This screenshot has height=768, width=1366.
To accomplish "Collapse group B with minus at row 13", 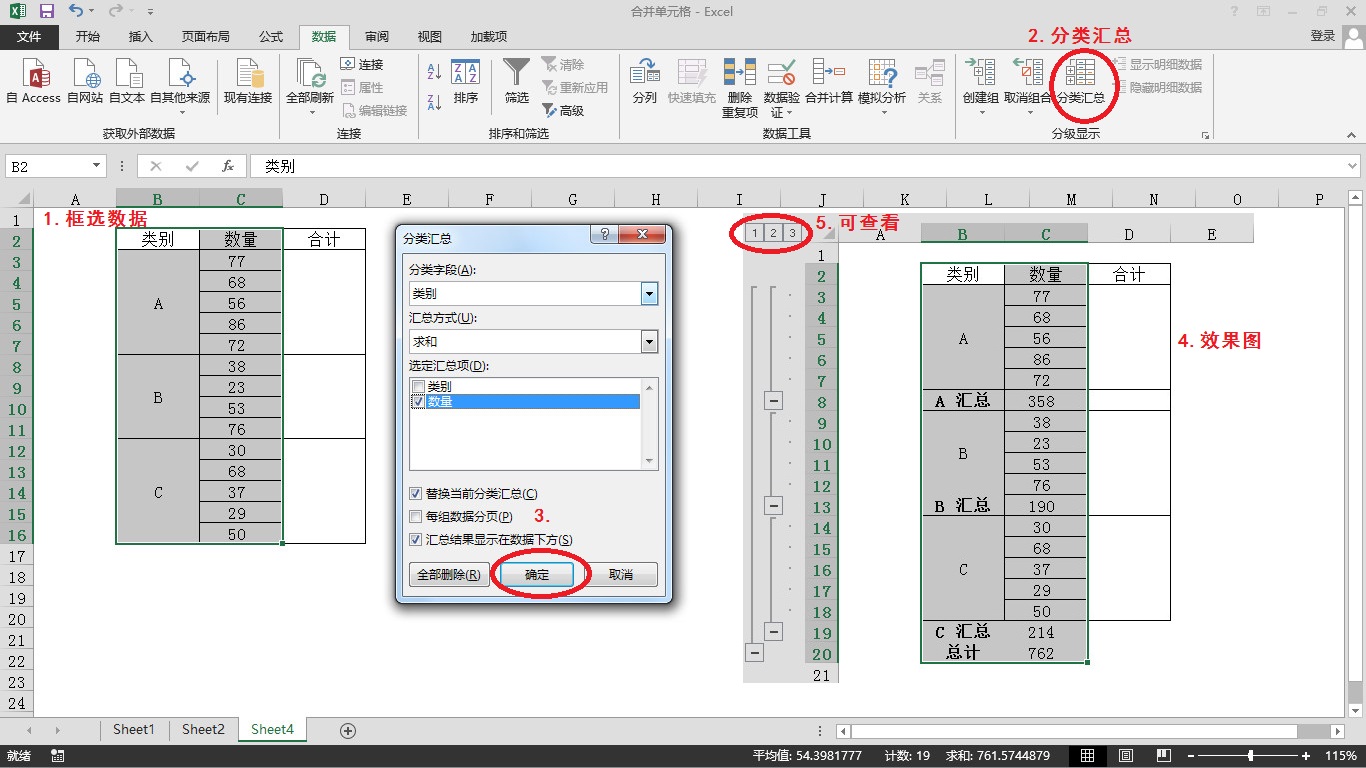I will (x=773, y=506).
